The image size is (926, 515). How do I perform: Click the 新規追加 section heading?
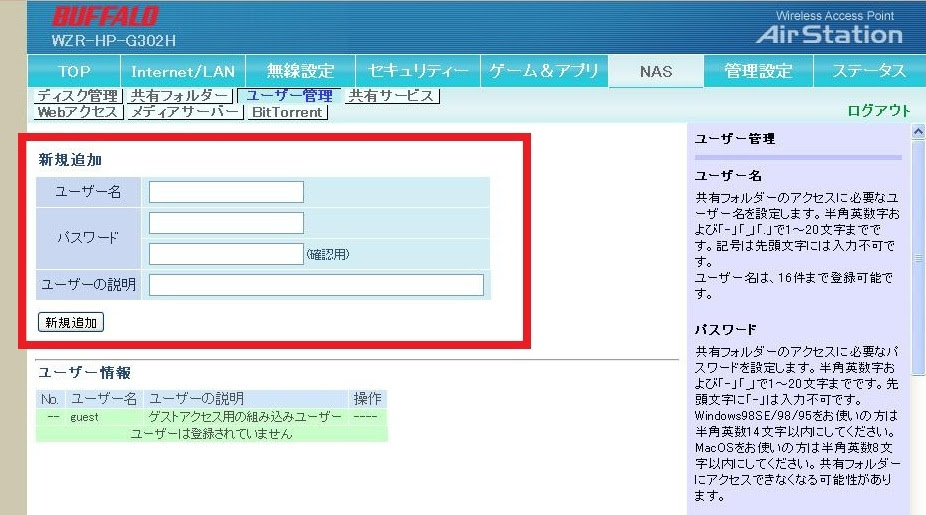70,160
